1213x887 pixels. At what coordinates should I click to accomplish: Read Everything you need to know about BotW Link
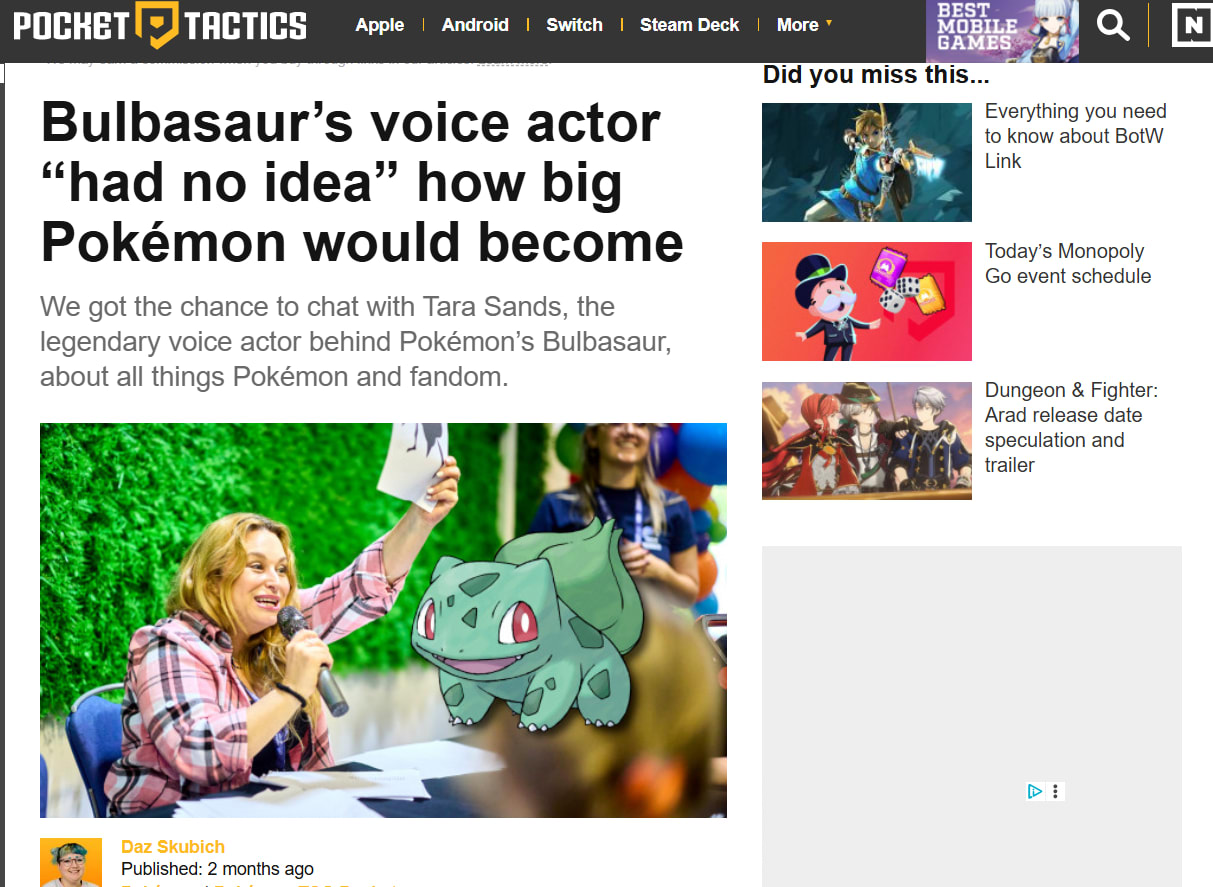(1075, 136)
